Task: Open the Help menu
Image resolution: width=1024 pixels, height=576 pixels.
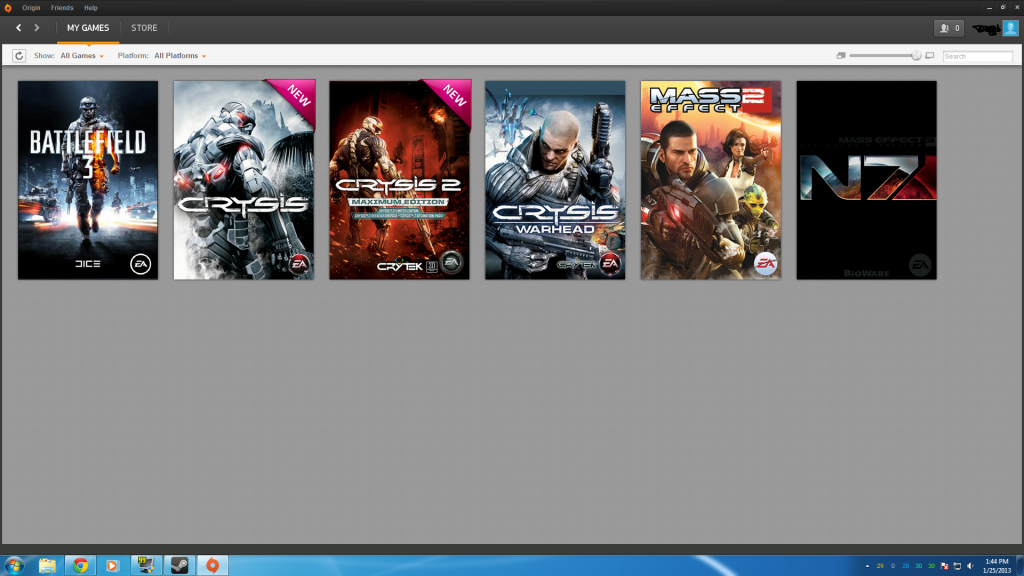Action: pos(91,8)
